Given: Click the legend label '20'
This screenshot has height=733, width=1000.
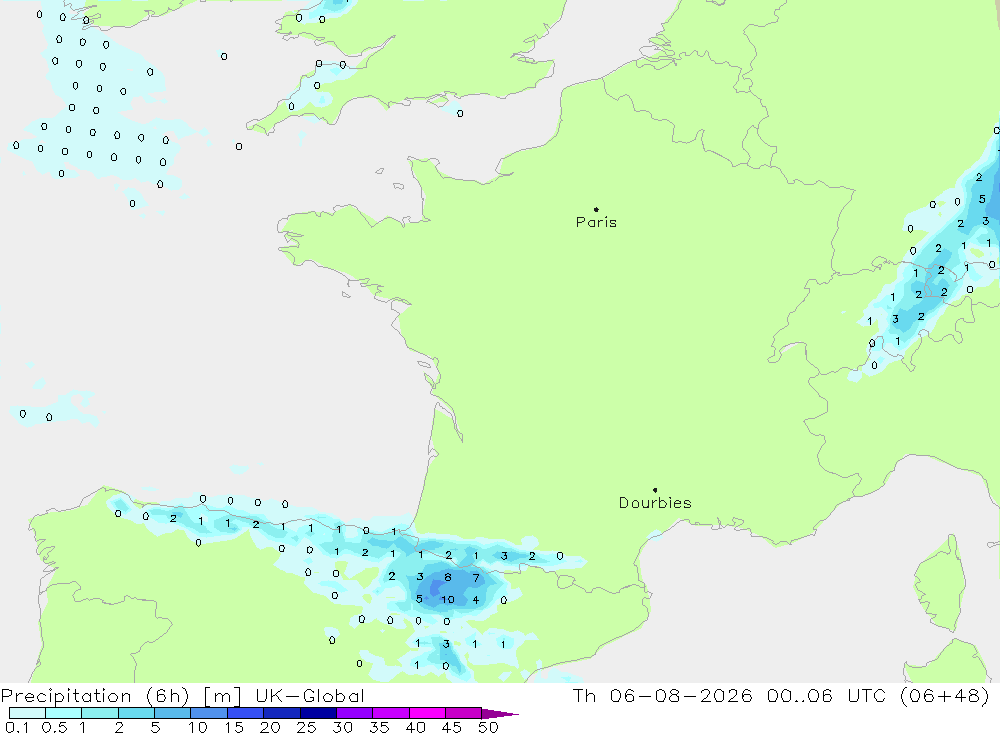Looking at the screenshot, I should tap(270, 727).
